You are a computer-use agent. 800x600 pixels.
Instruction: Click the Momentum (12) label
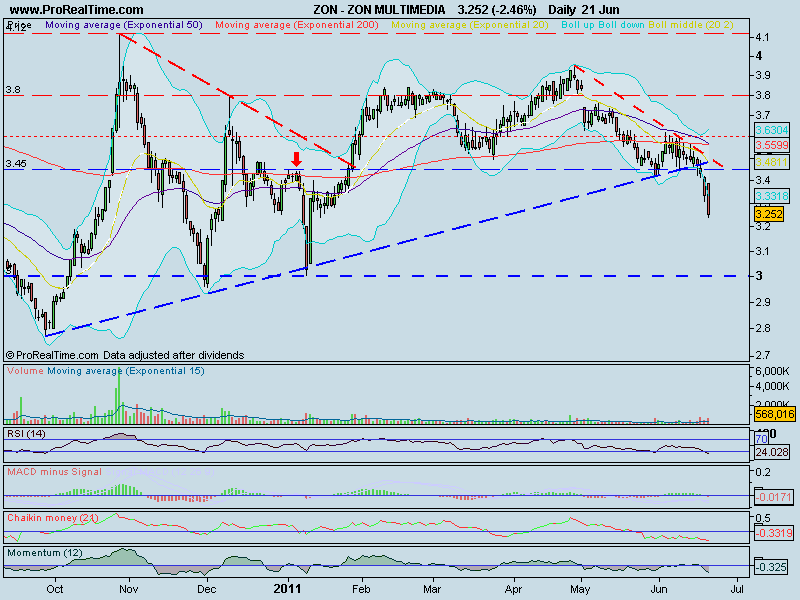45,553
